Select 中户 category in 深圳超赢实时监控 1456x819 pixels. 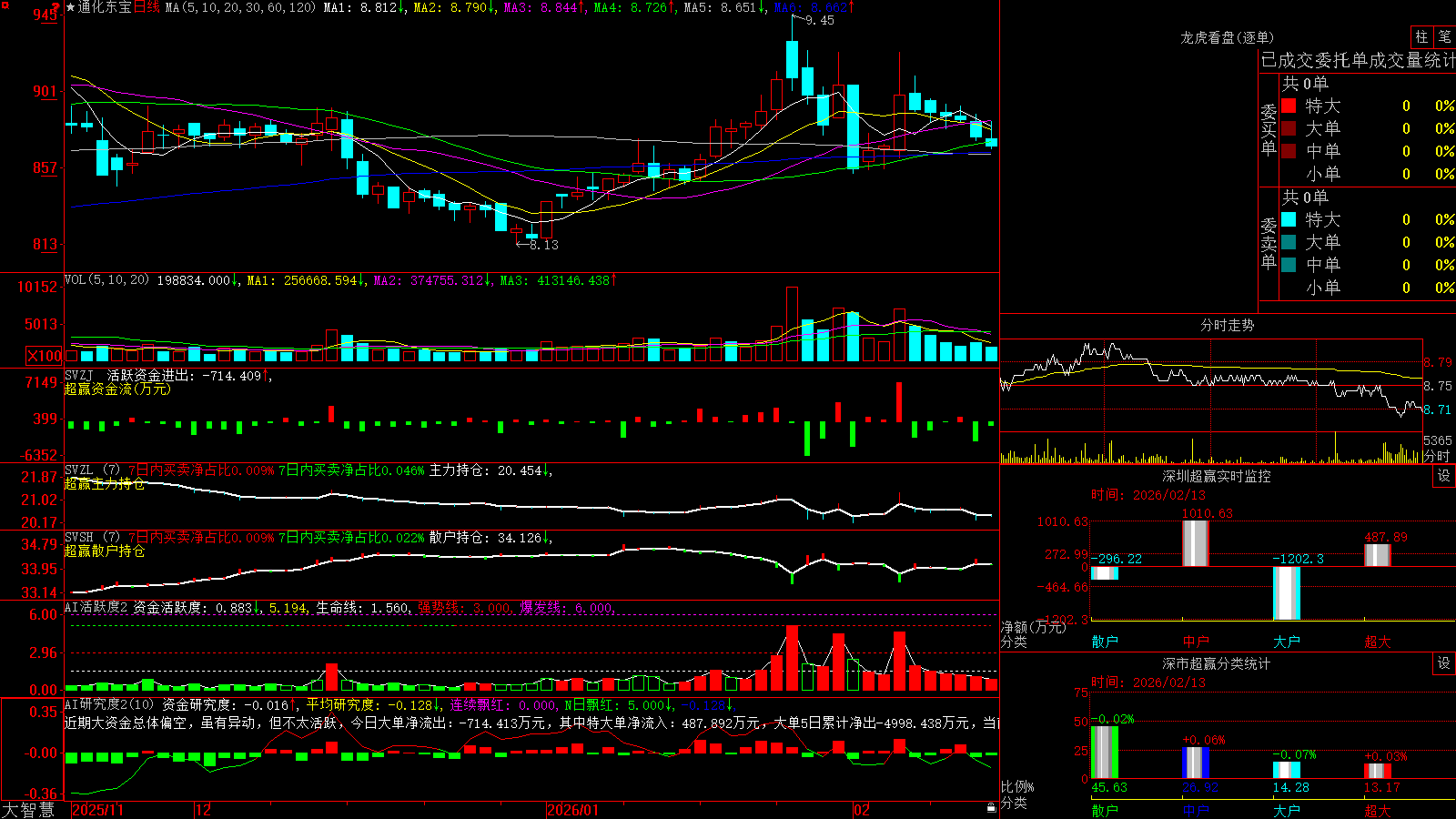1196,642
